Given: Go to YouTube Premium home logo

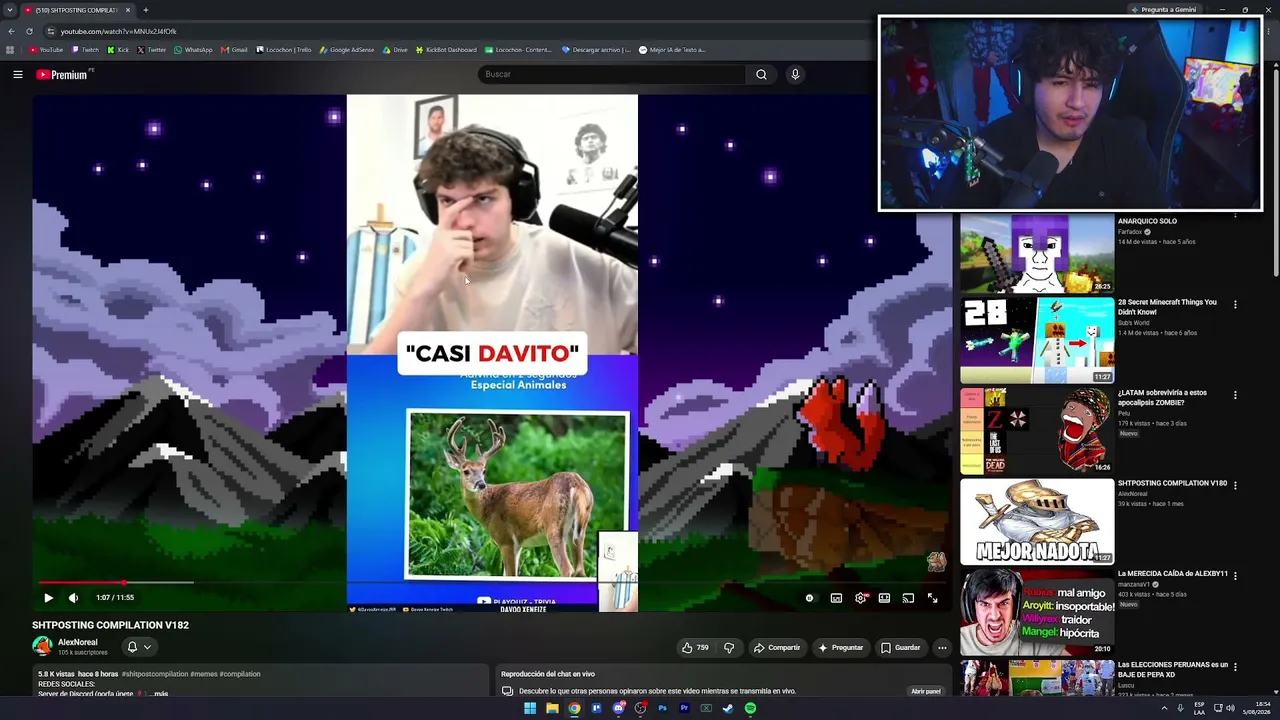Looking at the screenshot, I should tap(62, 74).
